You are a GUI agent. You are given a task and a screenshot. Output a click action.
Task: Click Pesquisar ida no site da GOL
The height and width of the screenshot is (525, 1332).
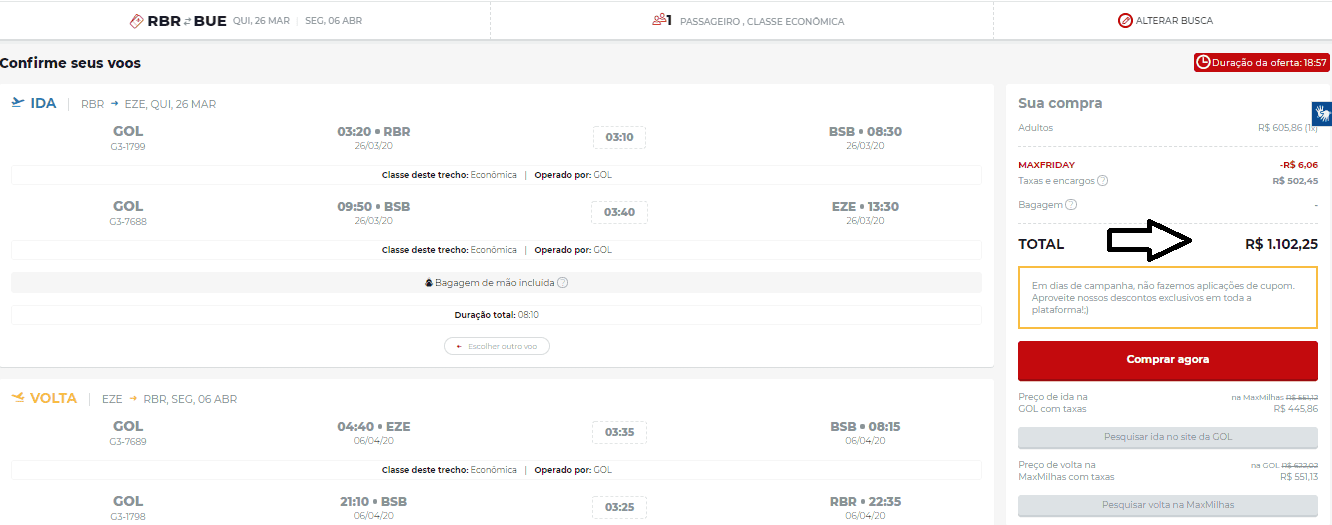pyautogui.click(x=1167, y=437)
